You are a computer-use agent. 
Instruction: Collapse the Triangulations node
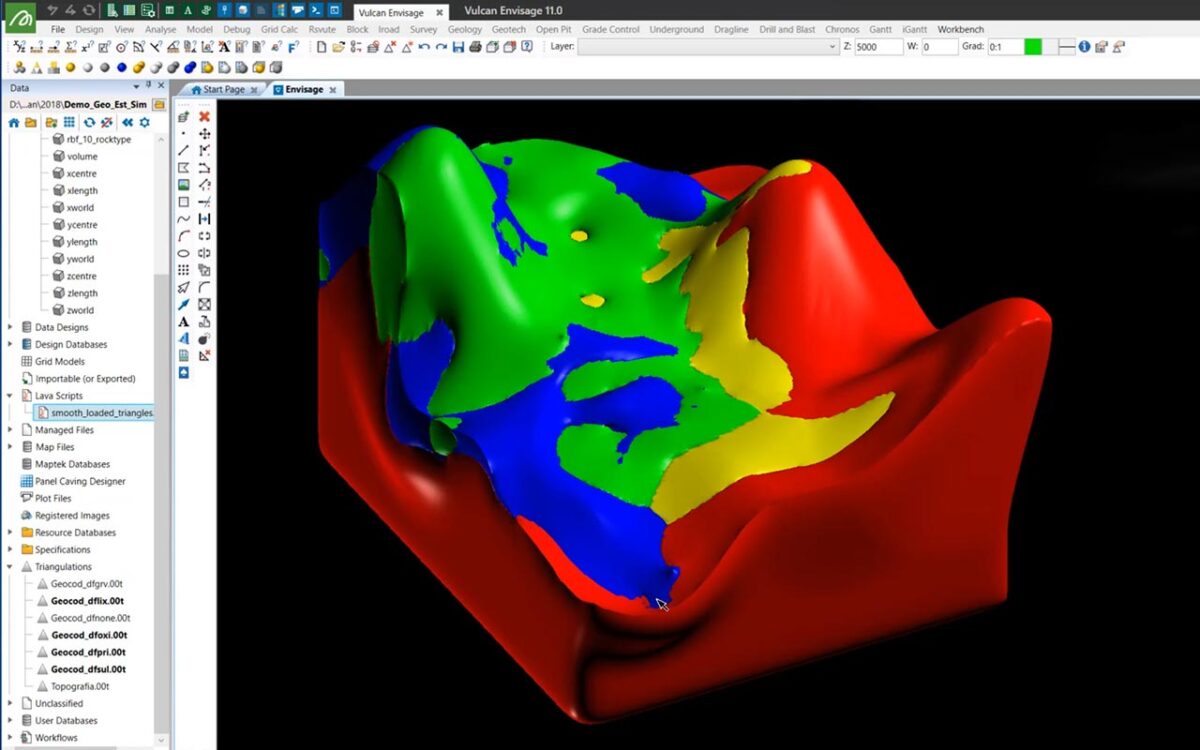click(x=11, y=567)
